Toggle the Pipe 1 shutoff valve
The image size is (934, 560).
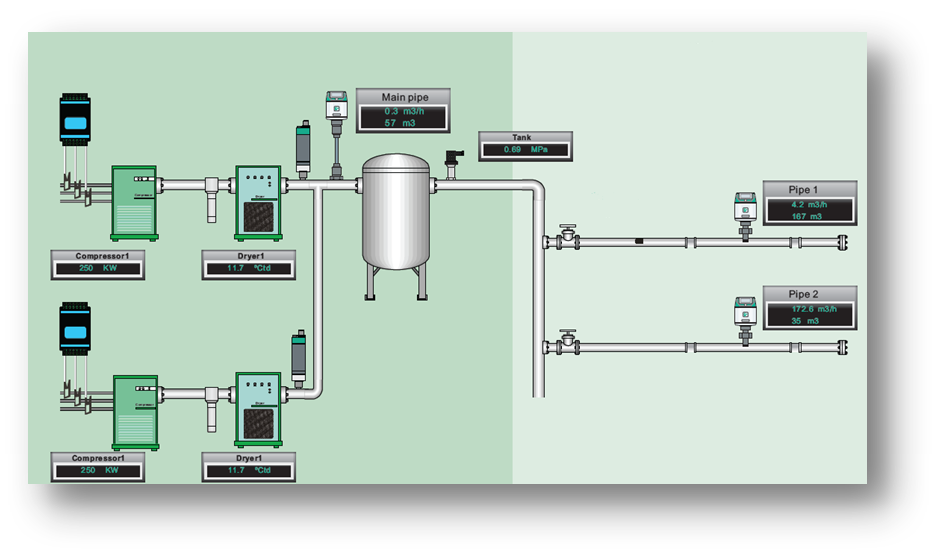tap(568, 236)
